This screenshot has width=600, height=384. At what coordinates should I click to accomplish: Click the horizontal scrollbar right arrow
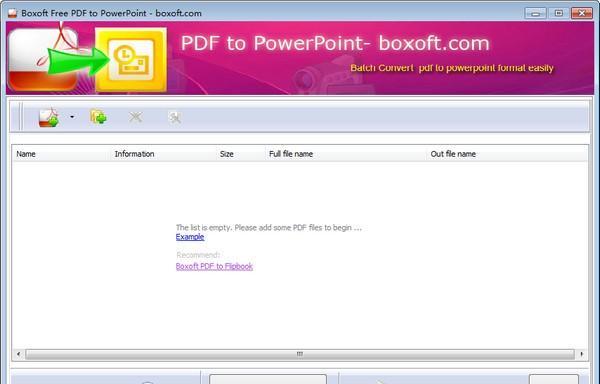582,354
